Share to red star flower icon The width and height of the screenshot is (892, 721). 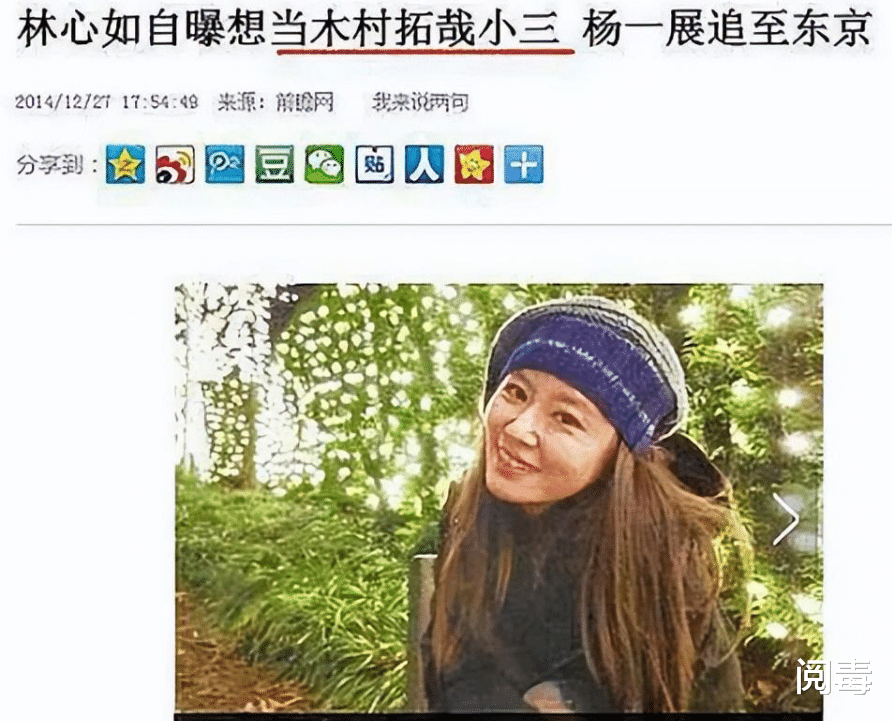(x=474, y=164)
